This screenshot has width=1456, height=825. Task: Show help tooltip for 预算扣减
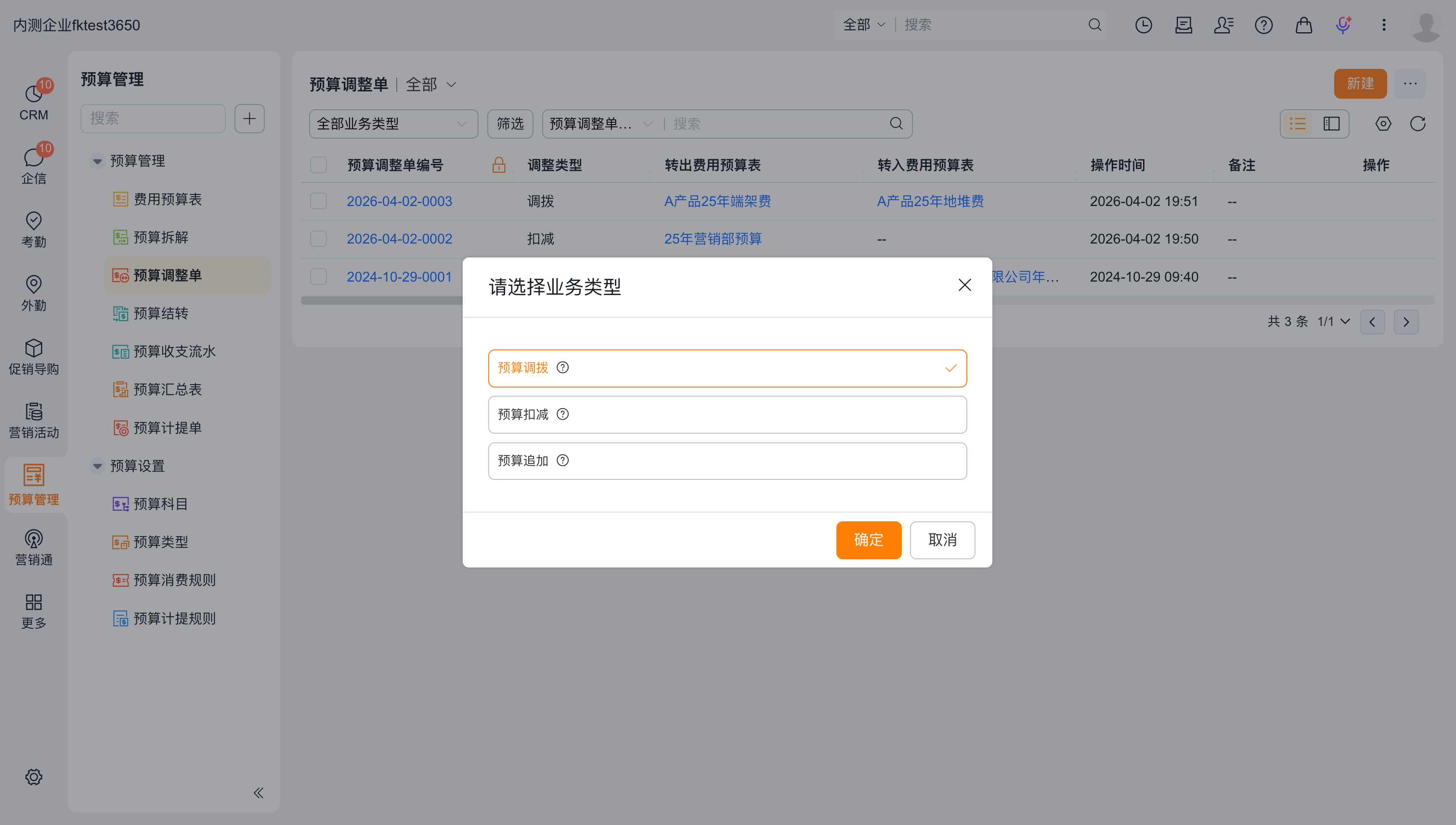[x=562, y=414]
